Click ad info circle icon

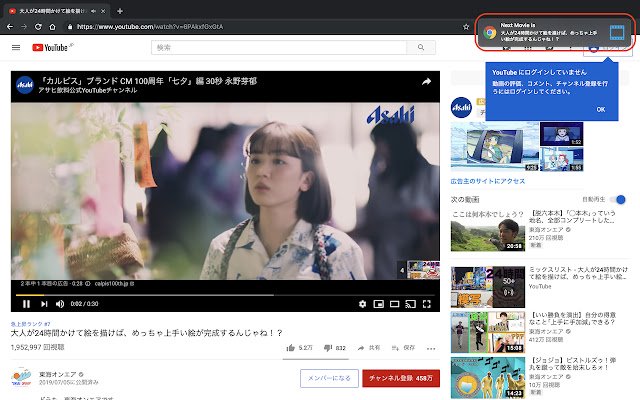(87, 283)
